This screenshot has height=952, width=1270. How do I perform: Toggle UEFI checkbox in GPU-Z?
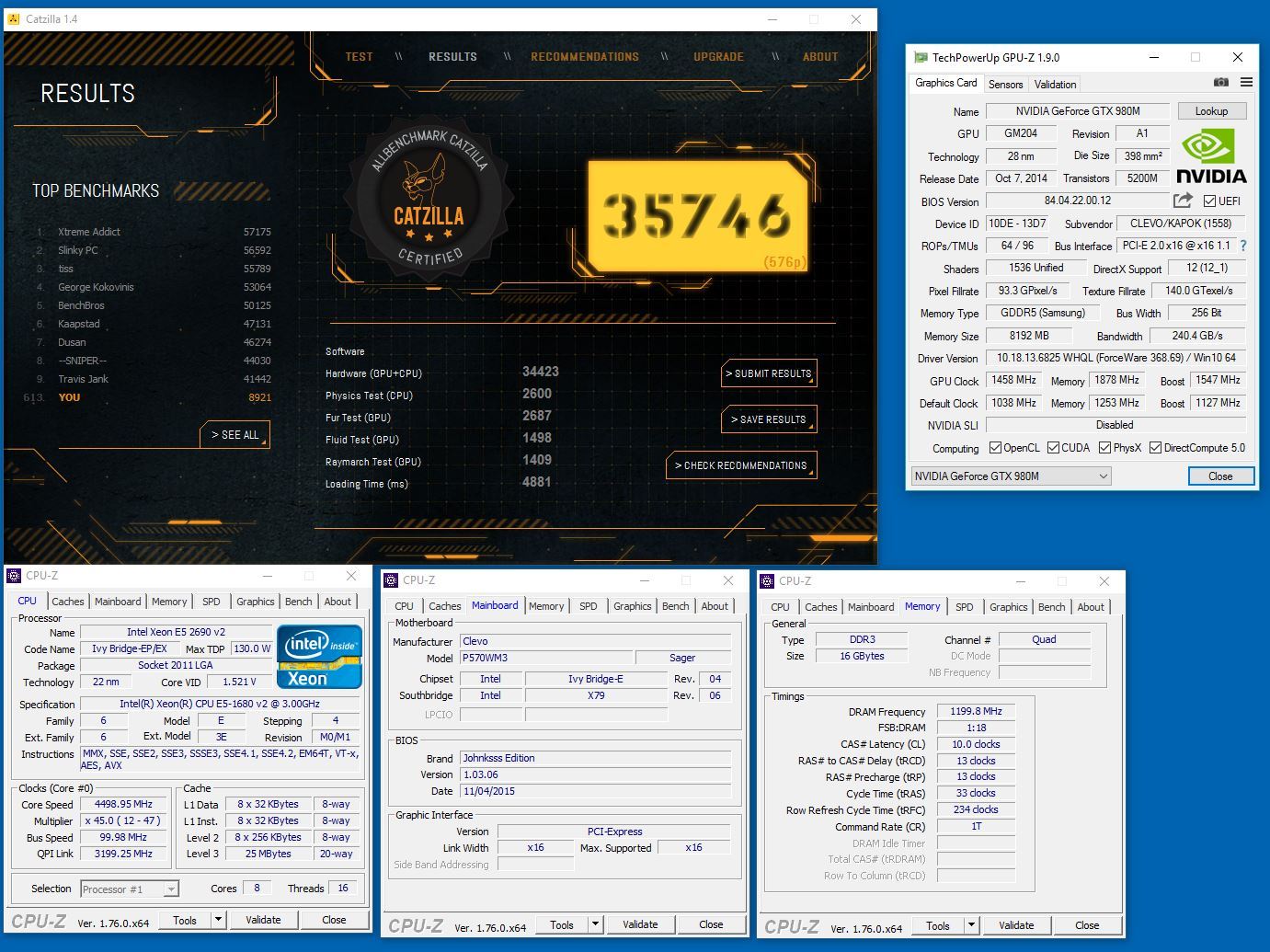tap(1209, 201)
